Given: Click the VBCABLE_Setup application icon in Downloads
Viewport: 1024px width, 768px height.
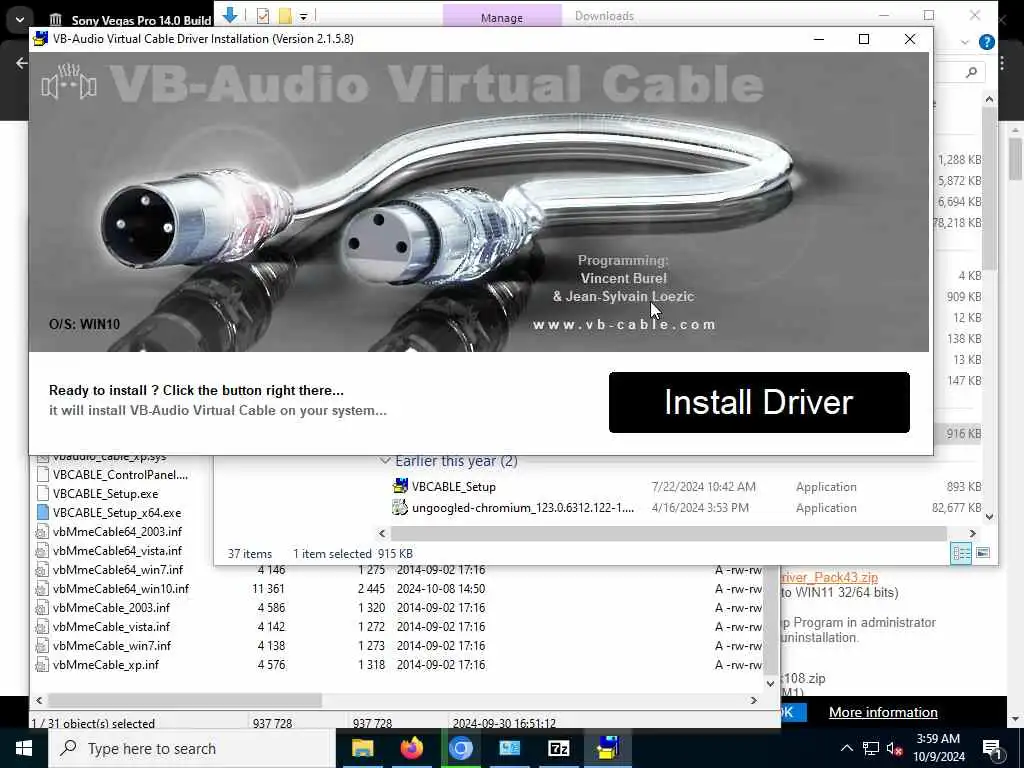Looking at the screenshot, I should (400, 486).
